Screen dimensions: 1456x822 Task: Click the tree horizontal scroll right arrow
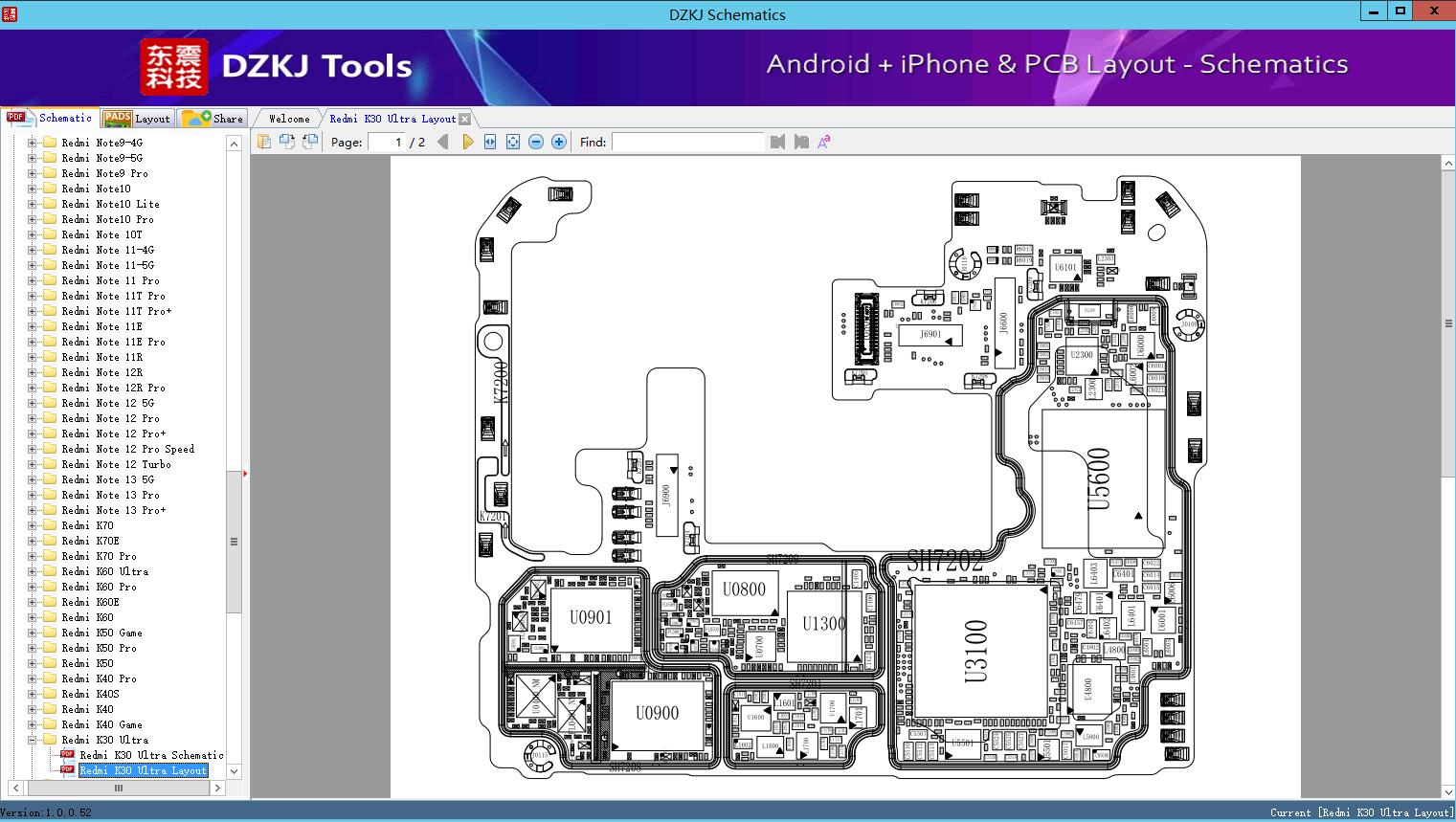[x=217, y=789]
